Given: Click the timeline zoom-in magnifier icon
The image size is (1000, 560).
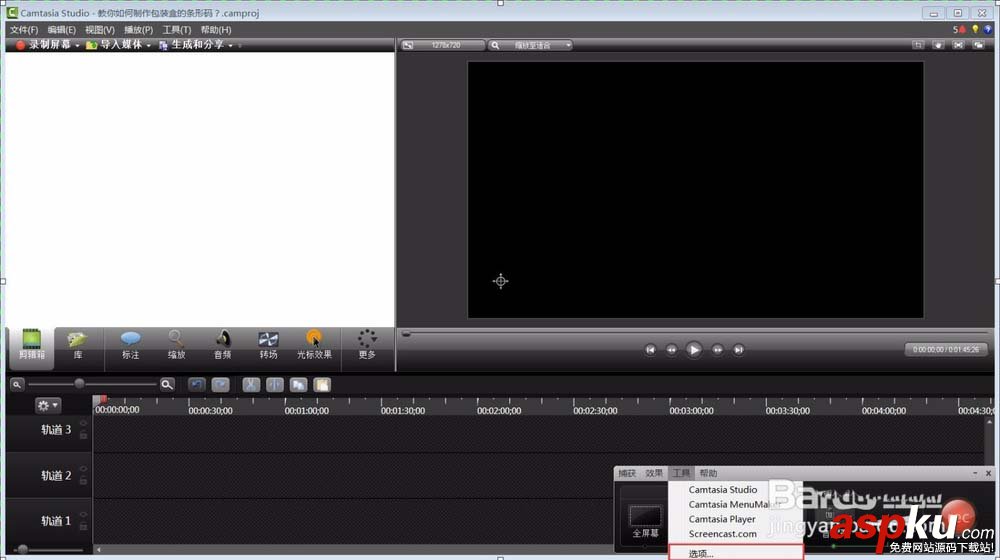Looking at the screenshot, I should [x=167, y=384].
